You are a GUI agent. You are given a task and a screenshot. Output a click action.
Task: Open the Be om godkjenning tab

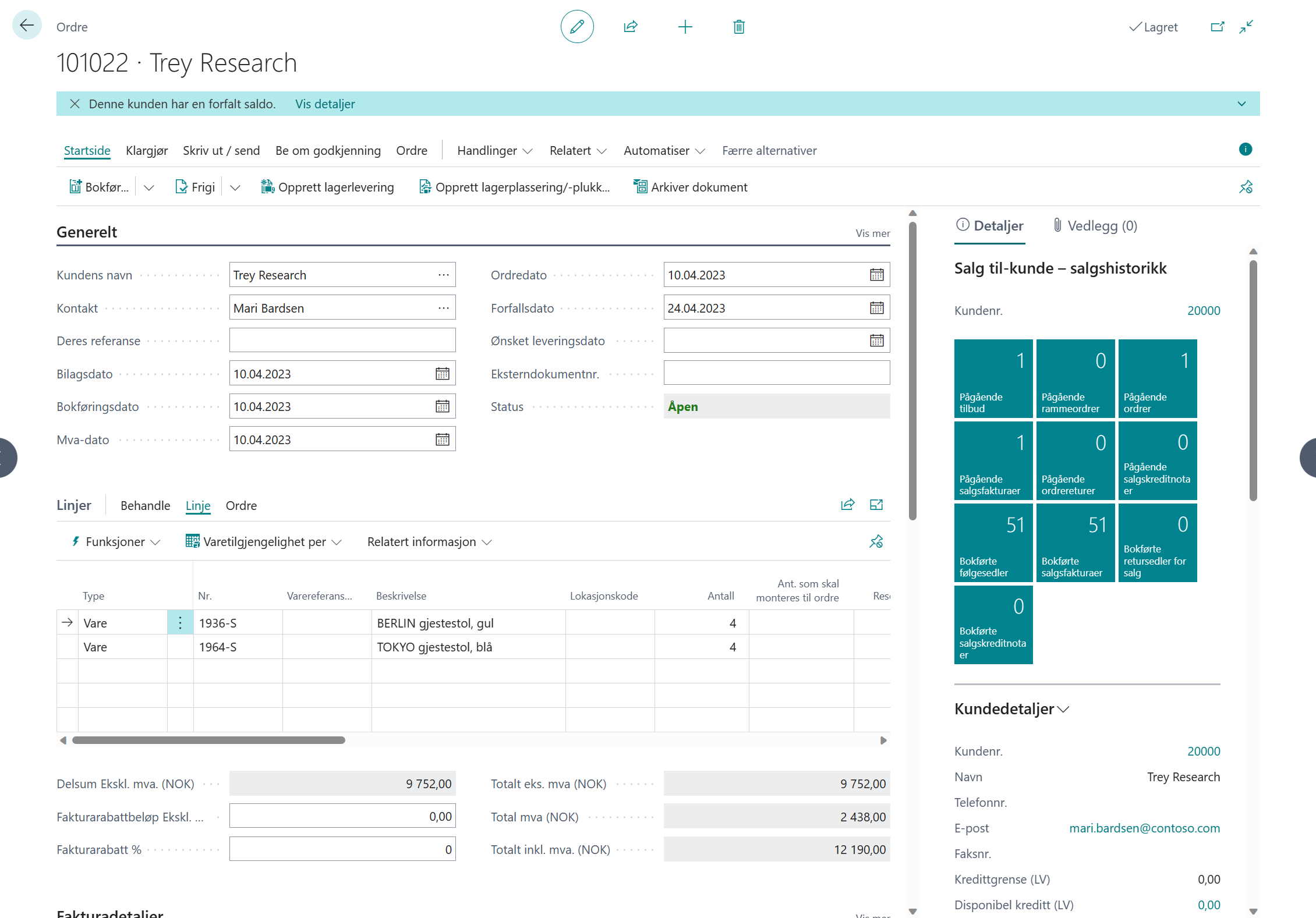[x=328, y=150]
